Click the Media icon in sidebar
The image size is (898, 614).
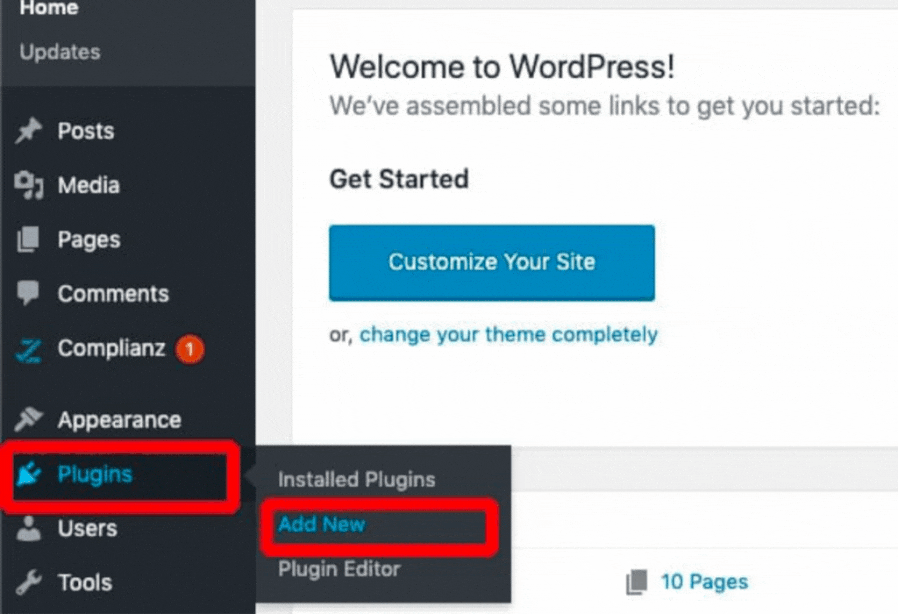29,185
